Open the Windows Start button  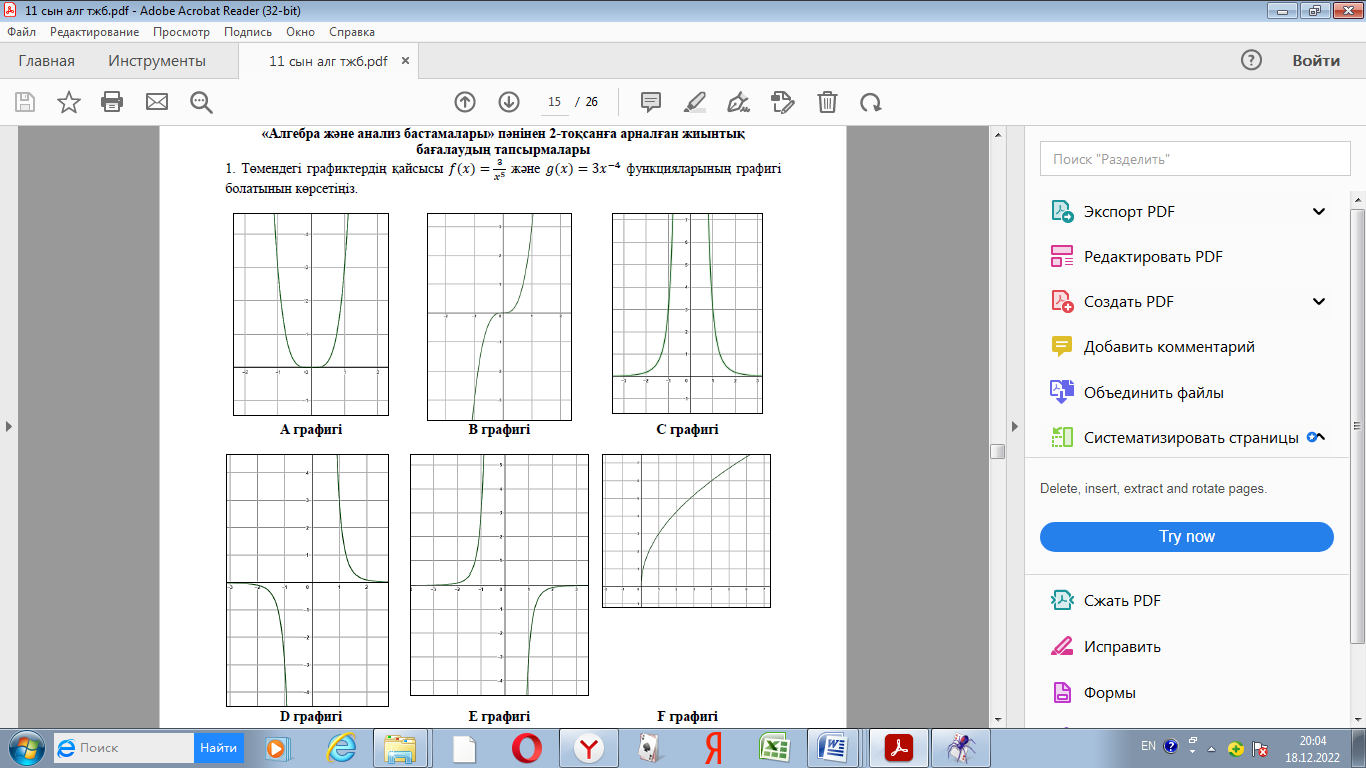point(26,747)
